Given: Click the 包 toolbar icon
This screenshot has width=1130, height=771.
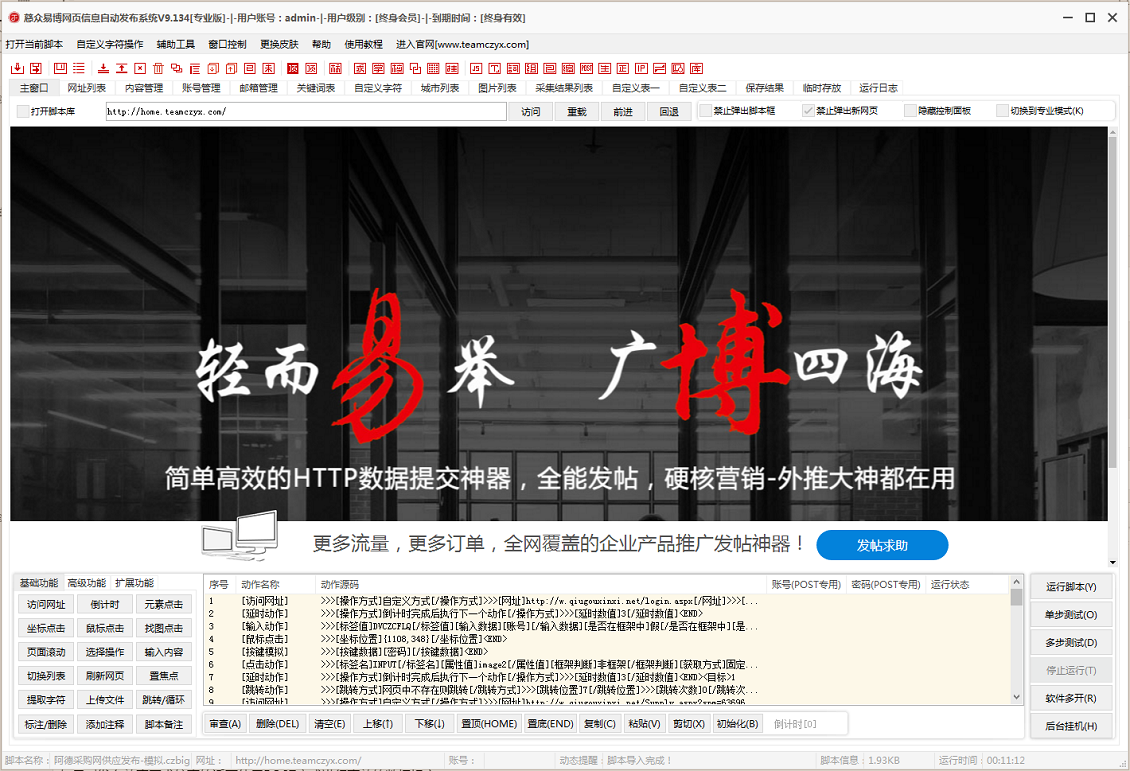Looking at the screenshot, I should tap(549, 68).
